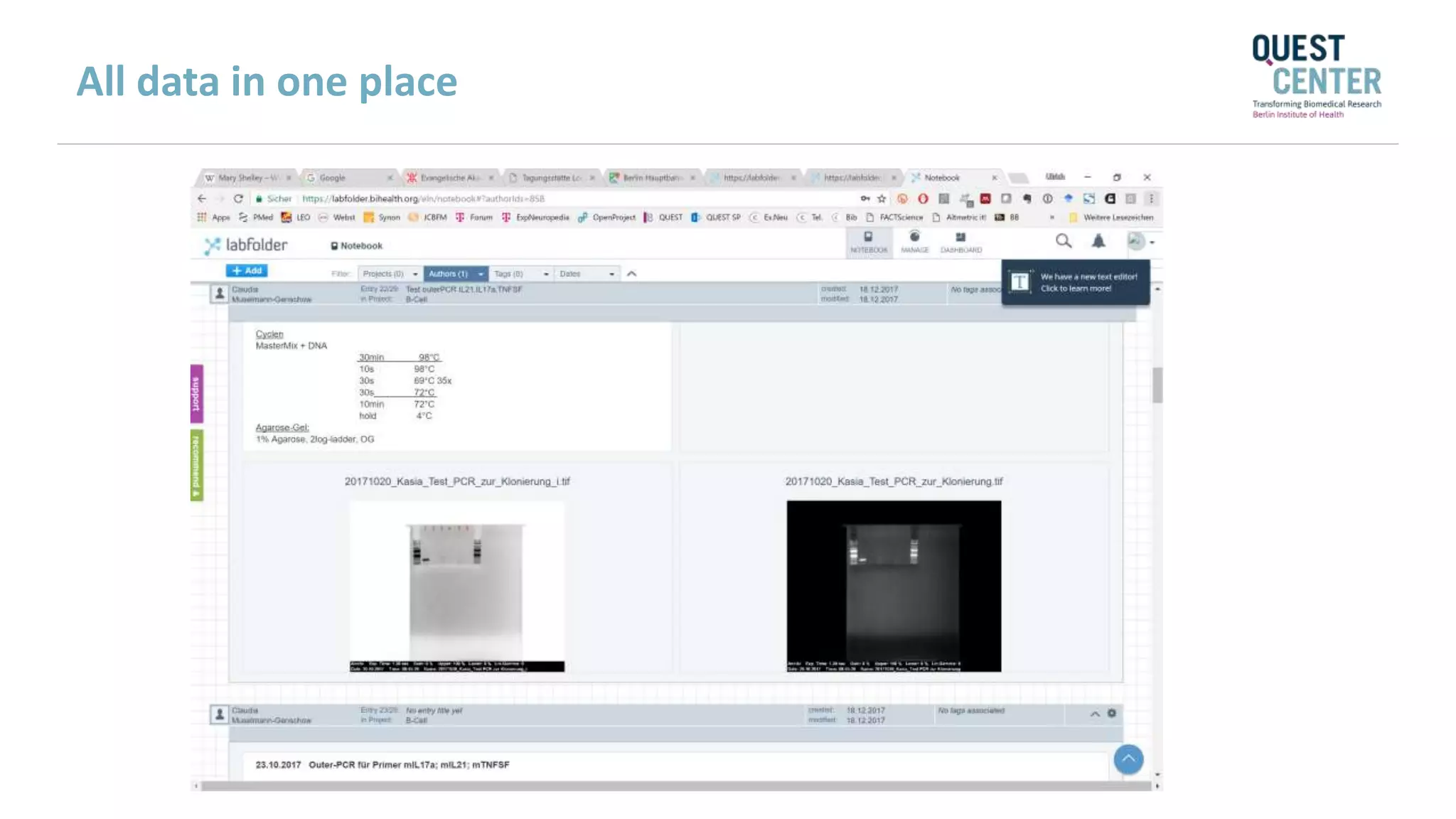This screenshot has width=1456, height=819.
Task: Click the blue Add button
Action: click(247, 270)
